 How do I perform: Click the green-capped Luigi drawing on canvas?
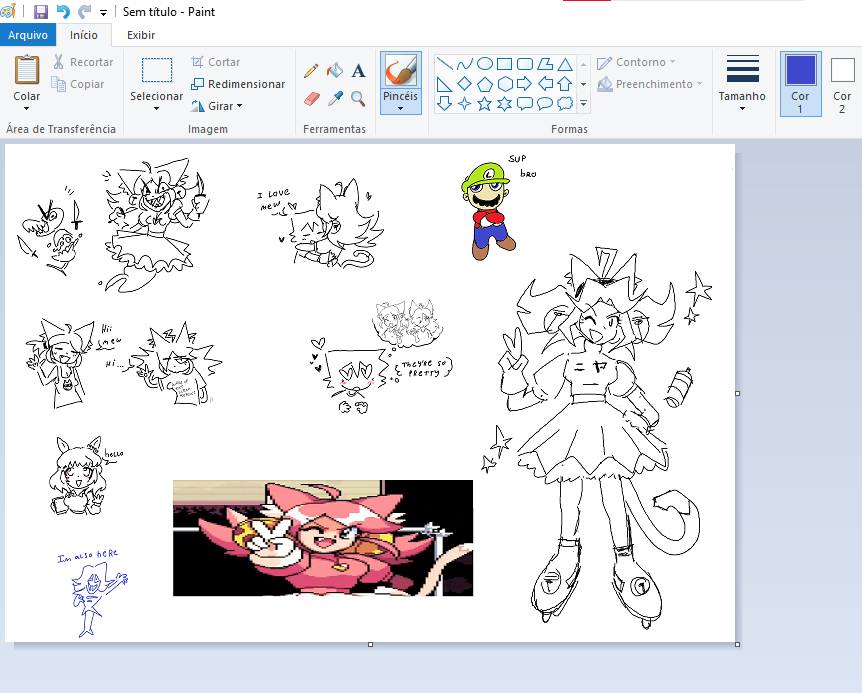coord(489,211)
